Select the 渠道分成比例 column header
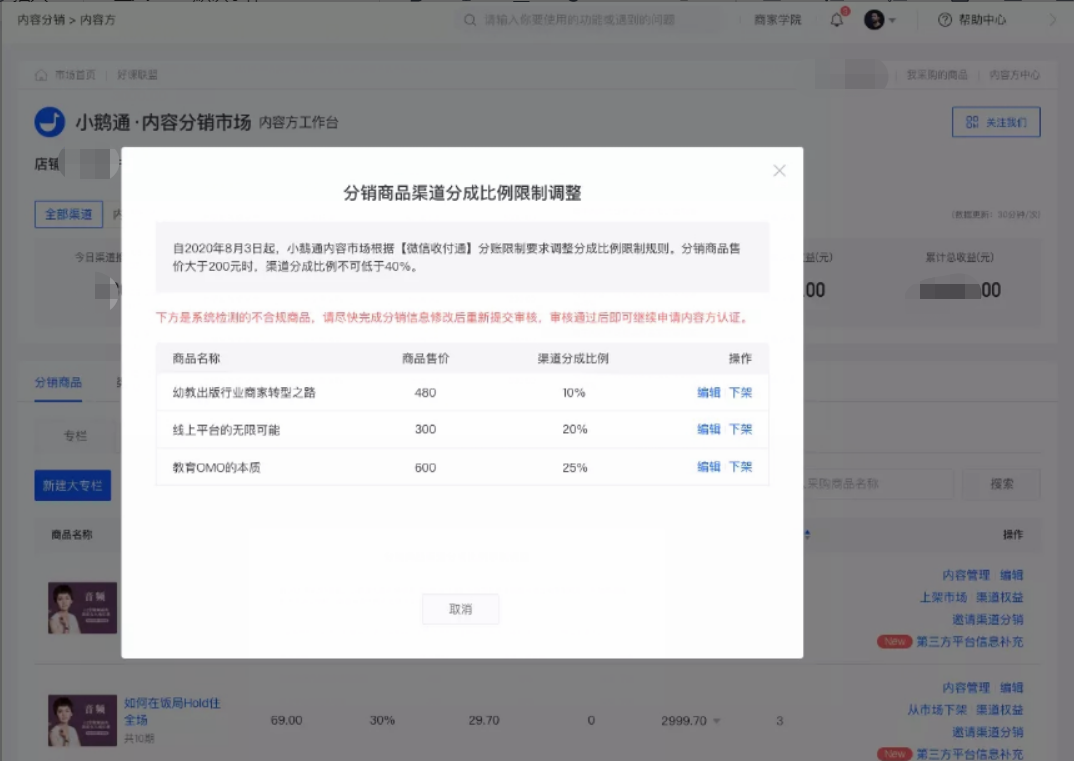The width and height of the screenshot is (1074, 761). click(x=573, y=358)
